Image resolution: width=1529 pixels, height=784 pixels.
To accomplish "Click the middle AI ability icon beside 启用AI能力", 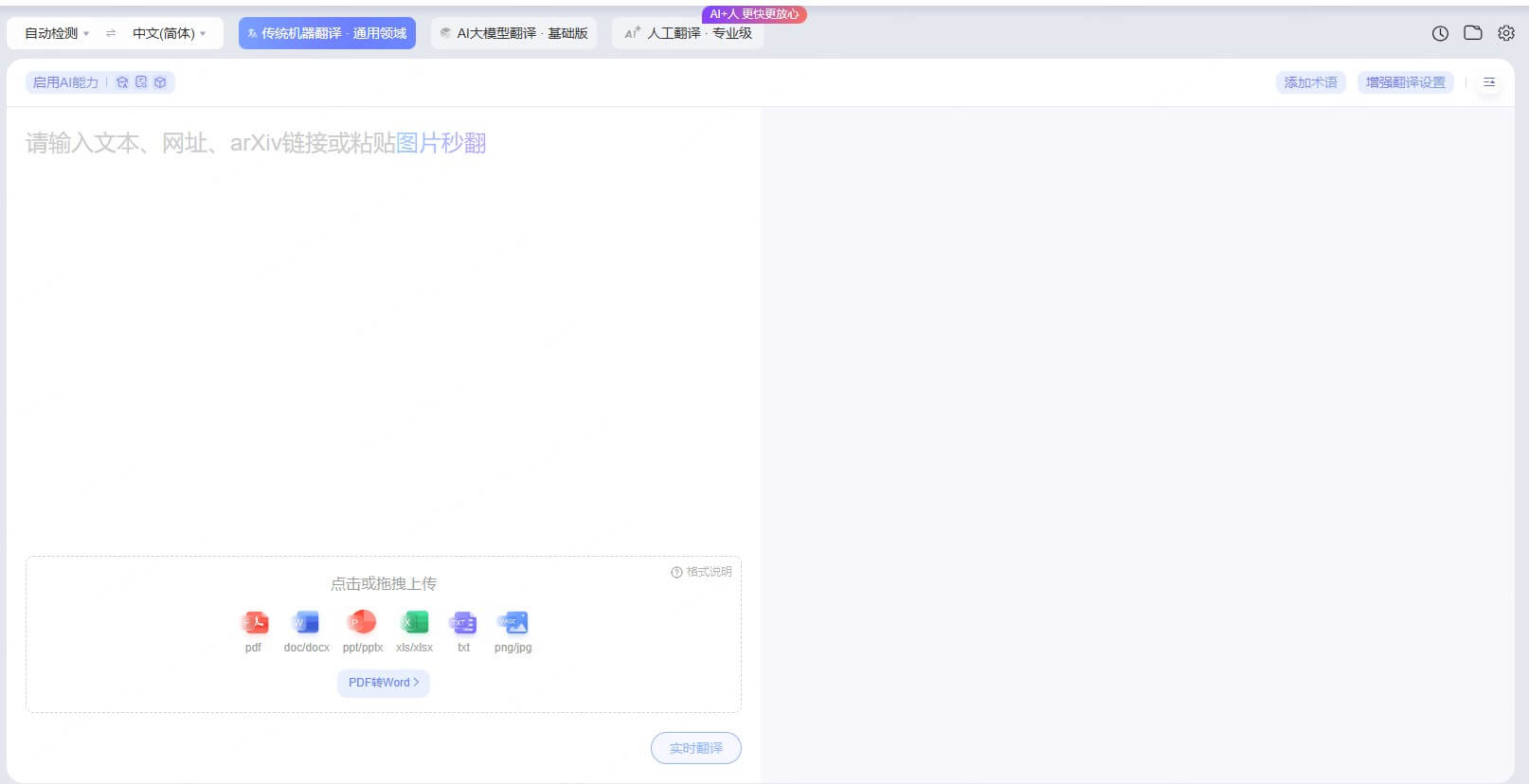I will coord(141,82).
